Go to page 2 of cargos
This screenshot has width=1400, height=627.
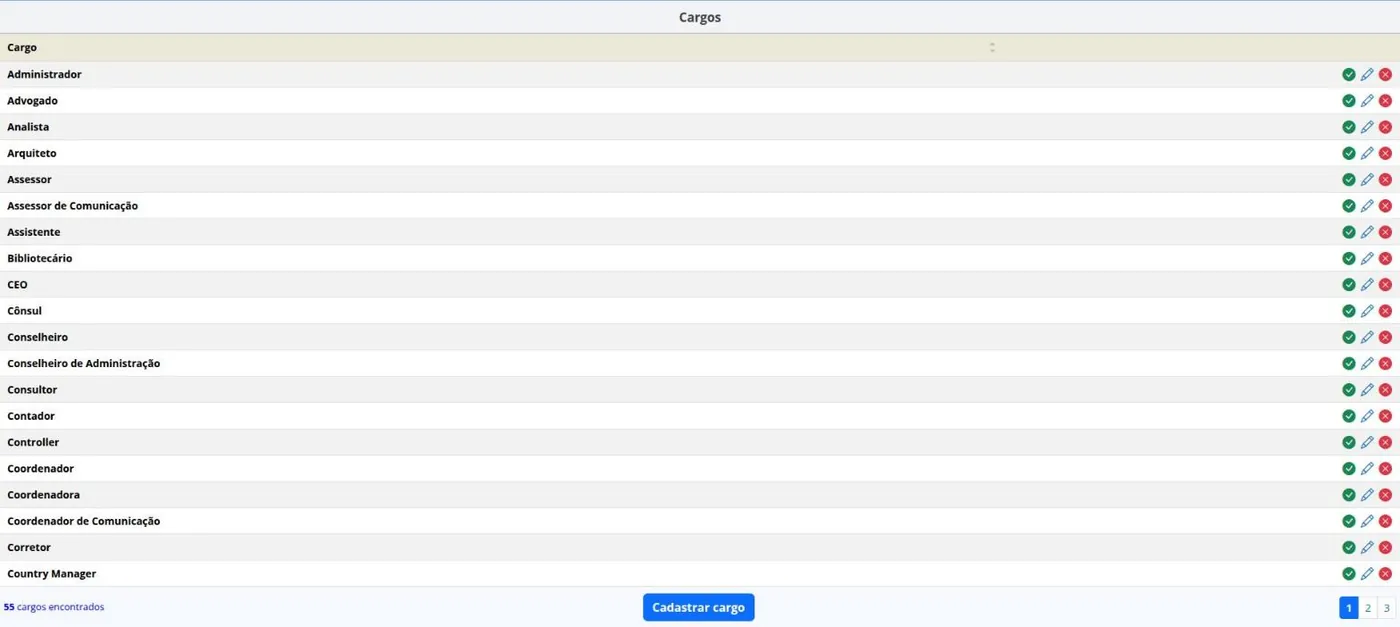pos(1368,608)
